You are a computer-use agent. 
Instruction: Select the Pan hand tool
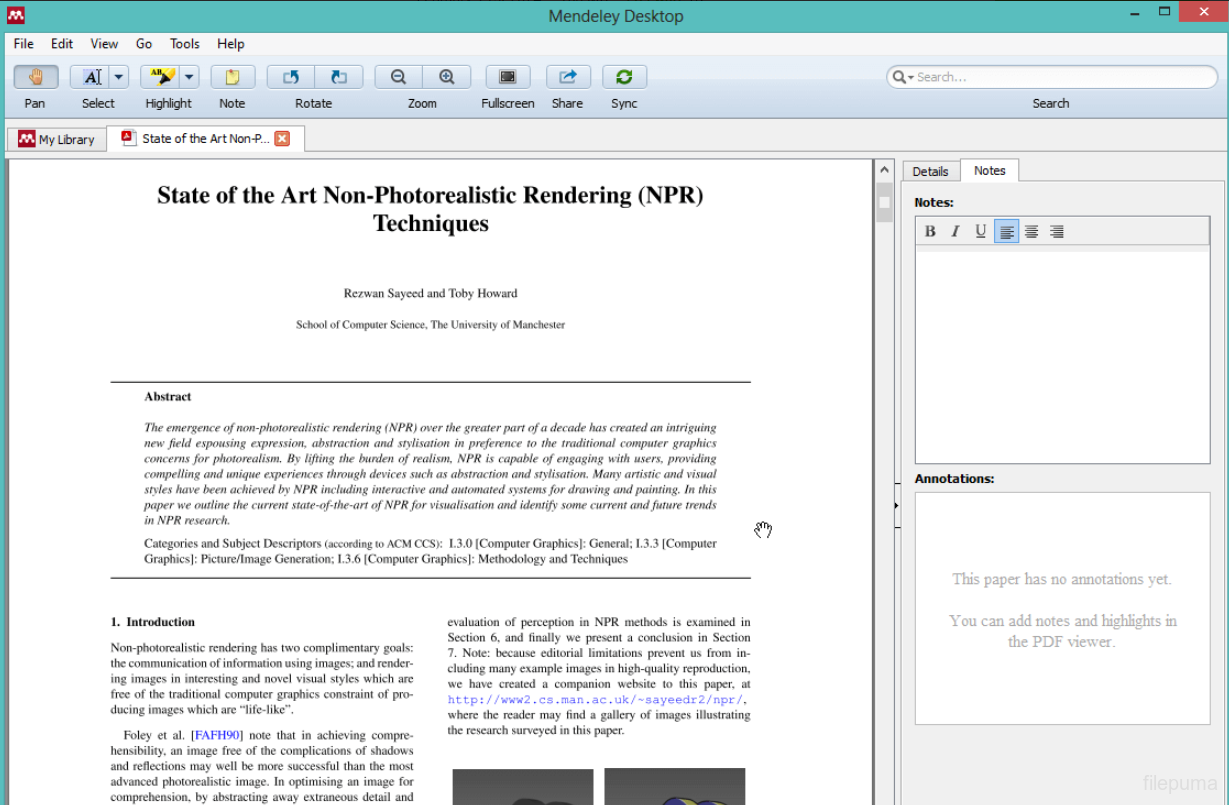coord(35,77)
